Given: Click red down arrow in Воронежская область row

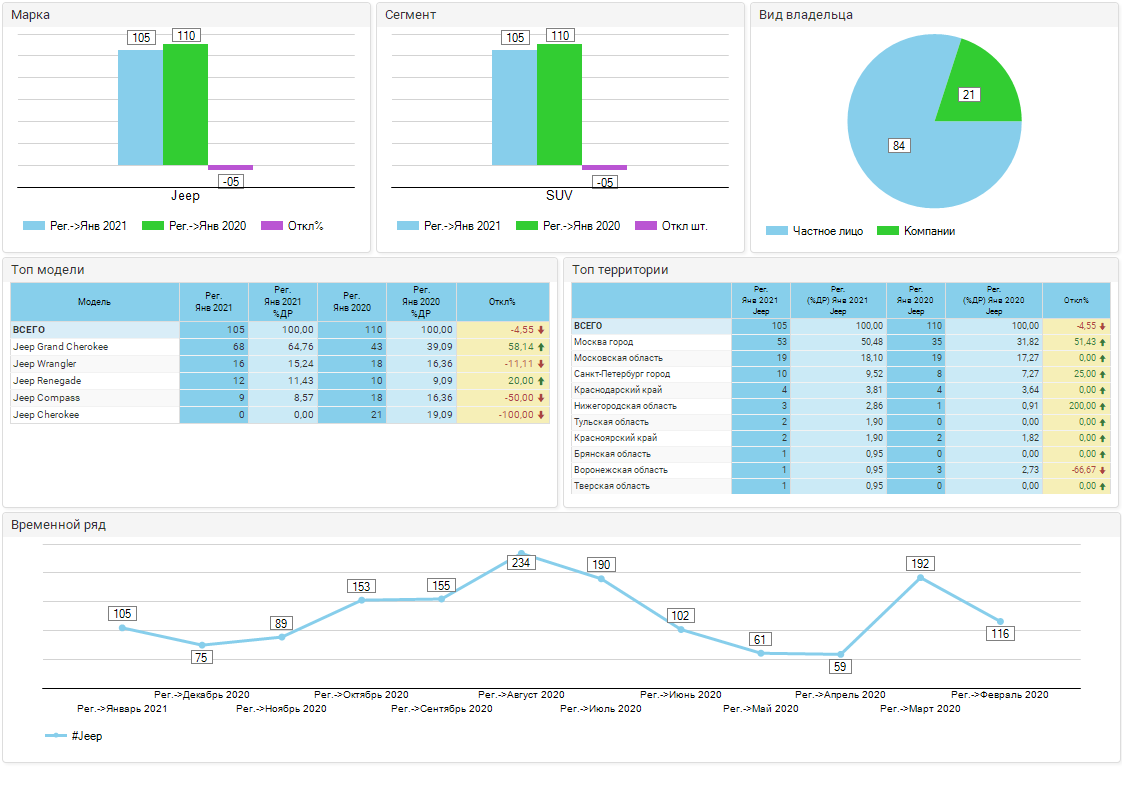Looking at the screenshot, I should pyautogui.click(x=1102, y=470).
